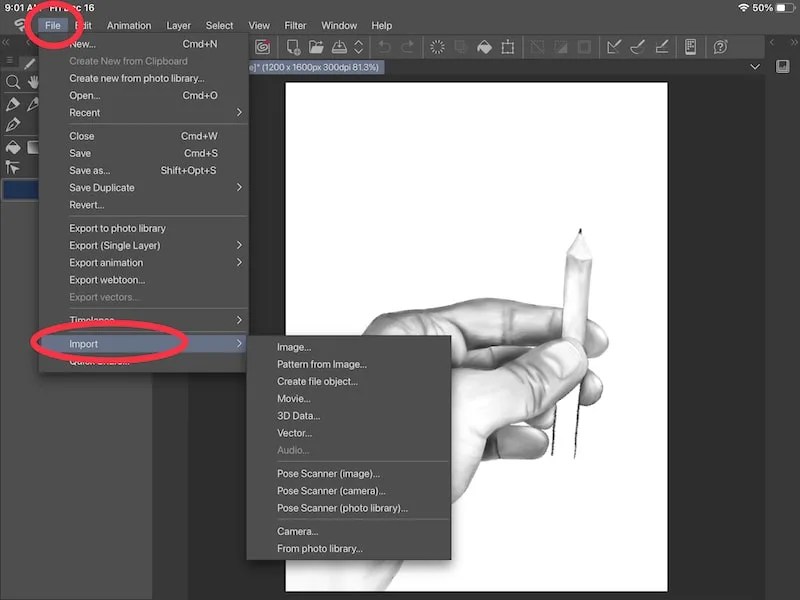Screen dimensions: 800x600
Task: Select the Hand tool
Action: [x=33, y=82]
